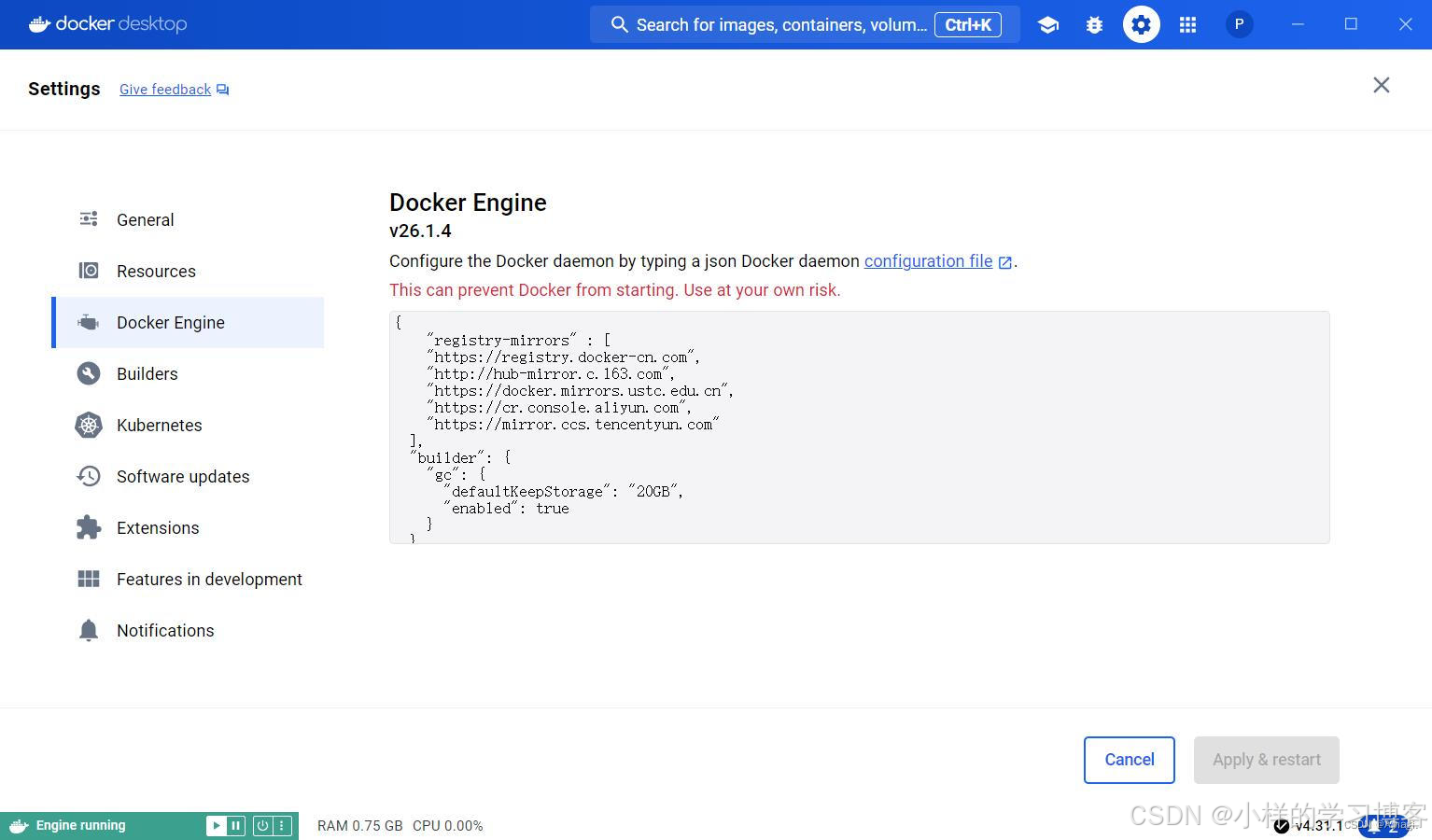Click the "enabled": true line
1432x840 pixels.
pyautogui.click(x=506, y=508)
